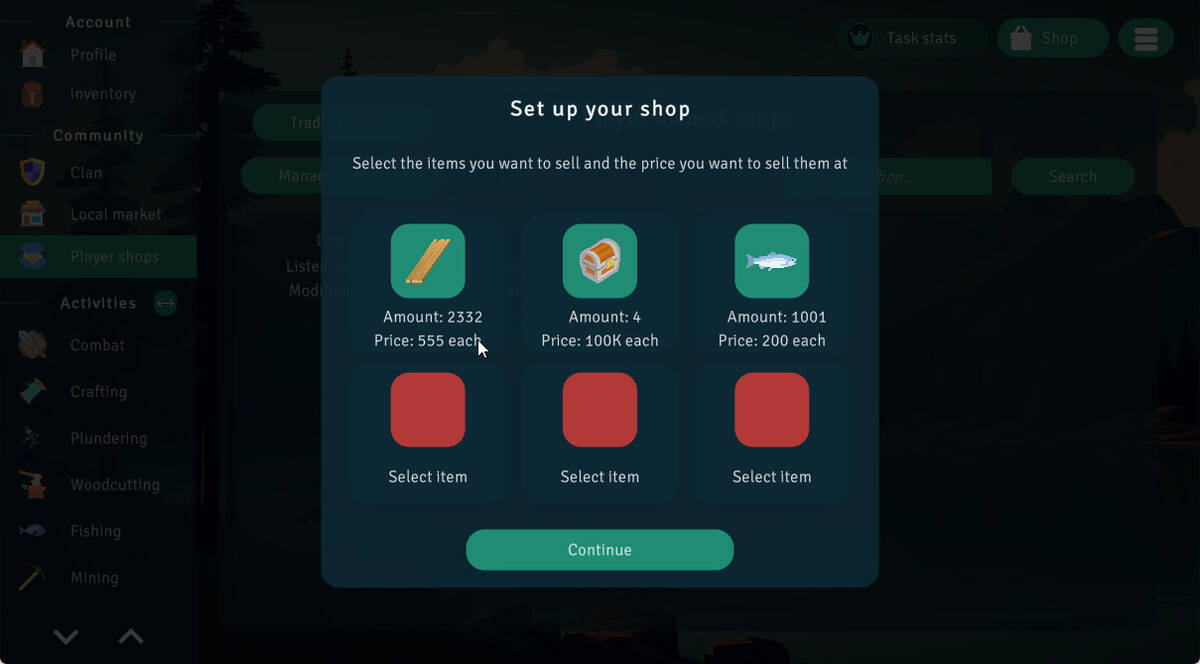
Task: Open Inventory in the sidebar
Action: [98, 94]
